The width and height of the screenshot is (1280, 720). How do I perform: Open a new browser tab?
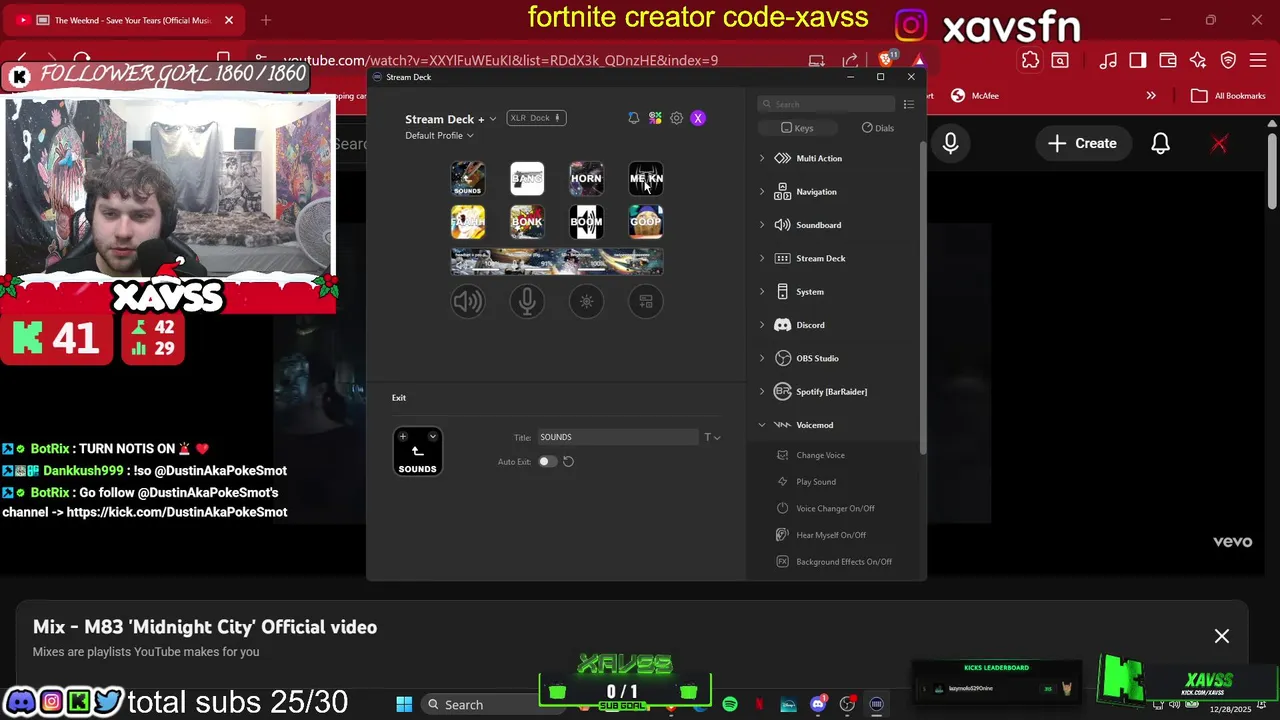(x=266, y=20)
